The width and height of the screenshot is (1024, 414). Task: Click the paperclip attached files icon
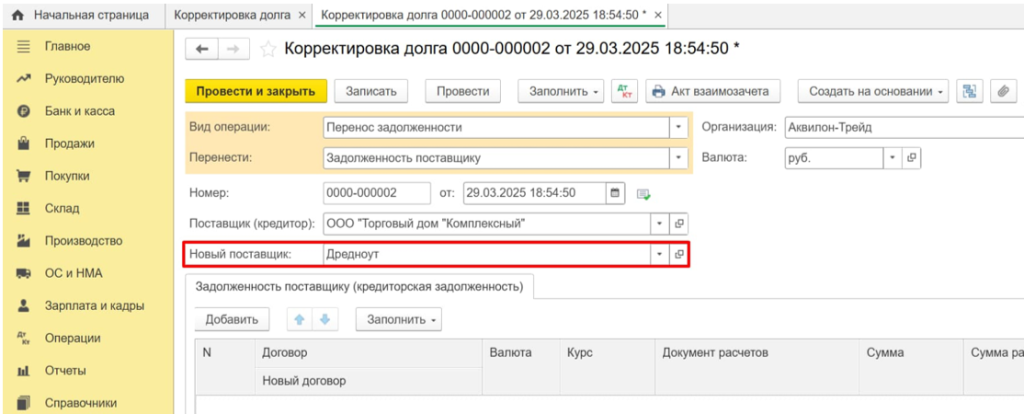[1000, 91]
